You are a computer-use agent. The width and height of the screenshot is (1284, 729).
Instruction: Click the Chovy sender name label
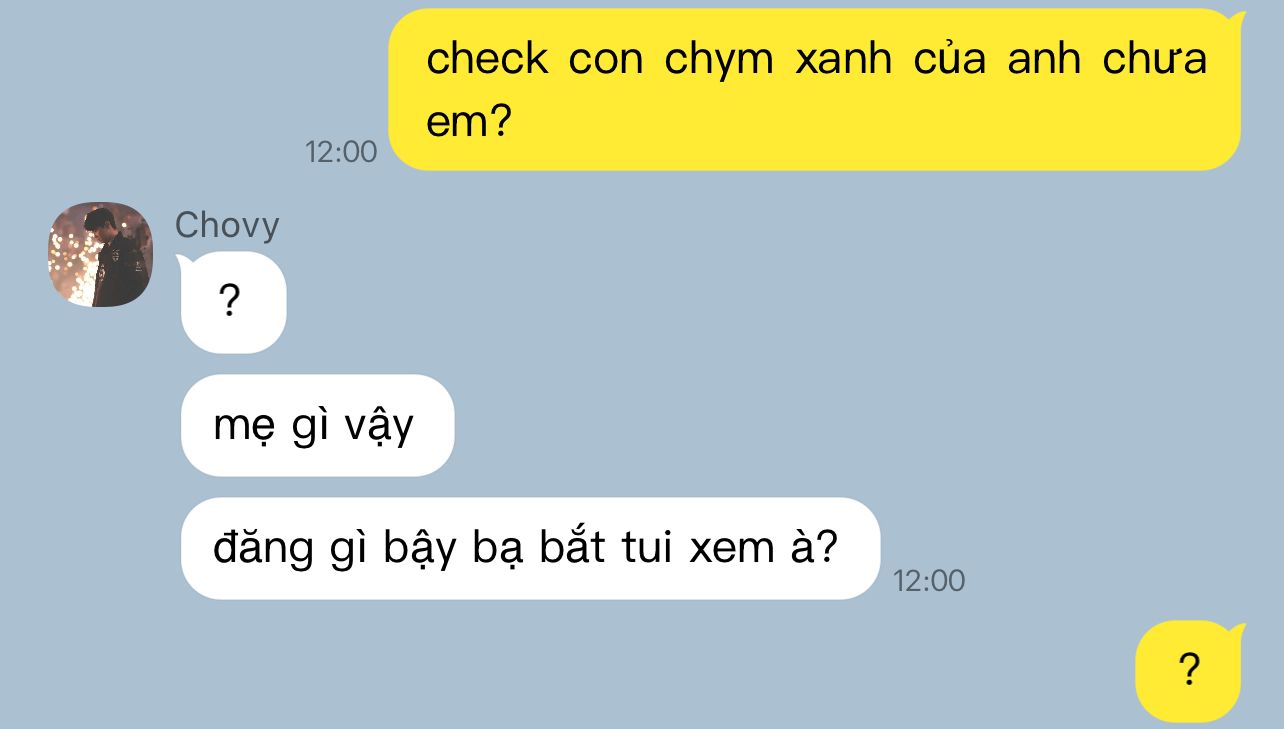coord(227,226)
